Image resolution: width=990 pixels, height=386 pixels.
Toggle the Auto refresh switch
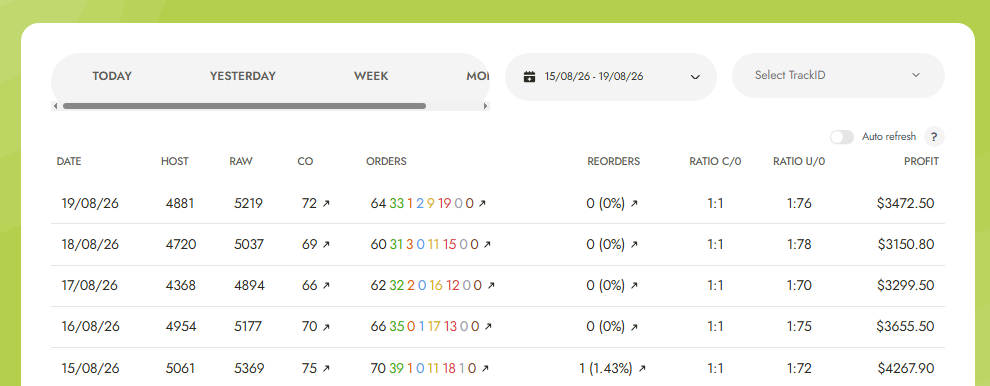click(842, 137)
